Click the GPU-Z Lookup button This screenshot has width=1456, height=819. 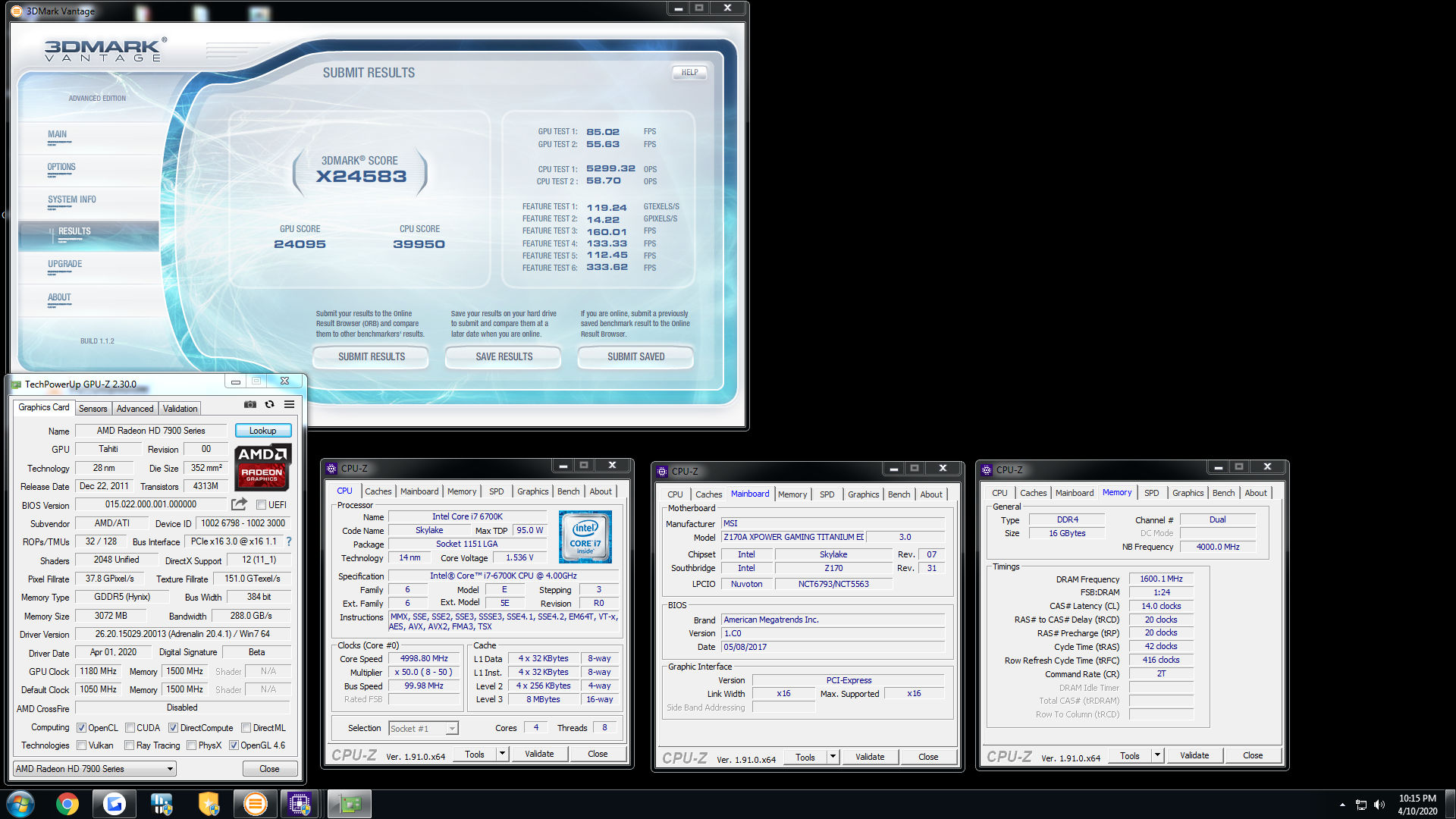[263, 431]
